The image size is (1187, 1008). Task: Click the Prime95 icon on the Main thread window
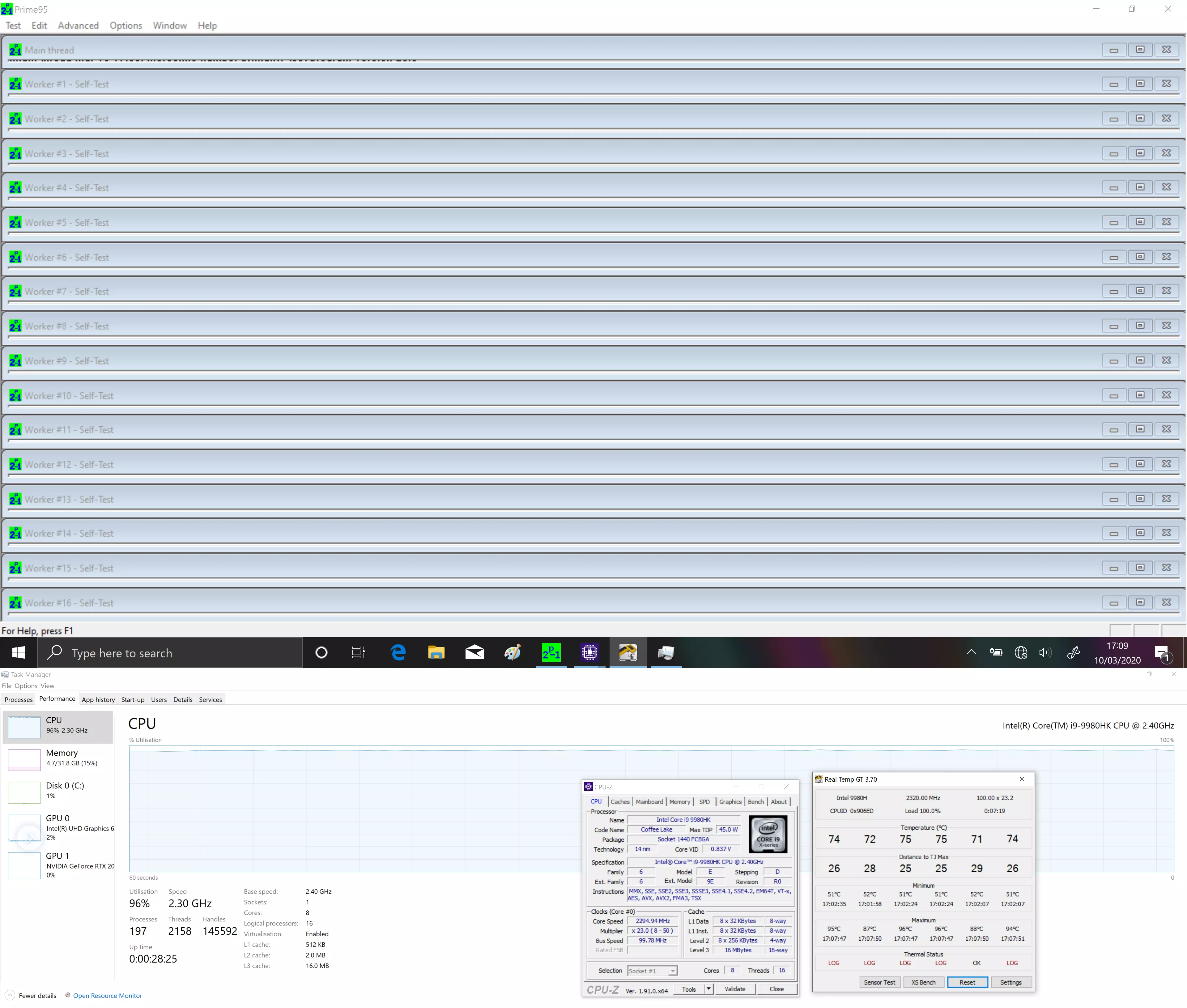coord(15,50)
